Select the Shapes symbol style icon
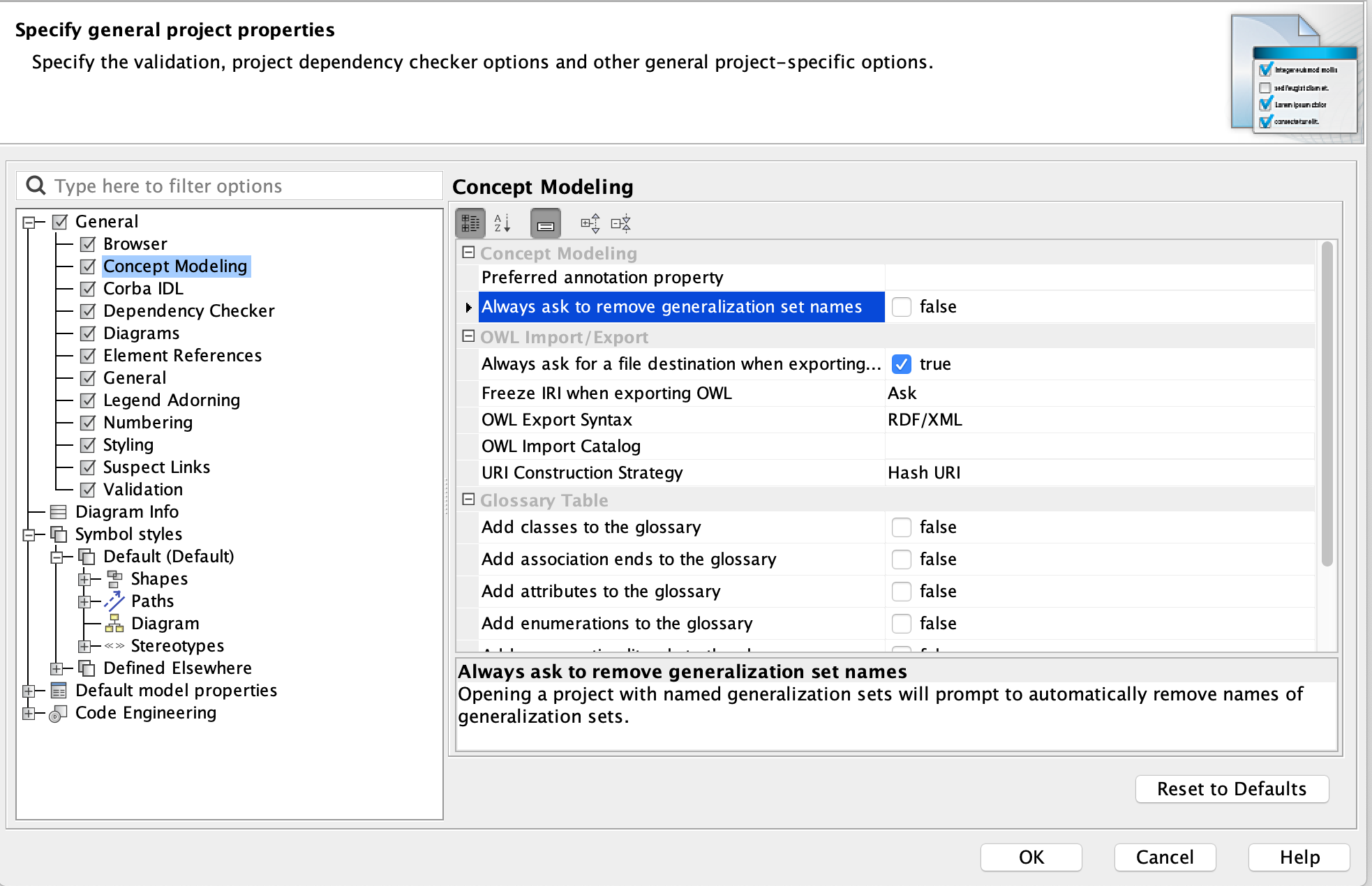 click(x=114, y=578)
